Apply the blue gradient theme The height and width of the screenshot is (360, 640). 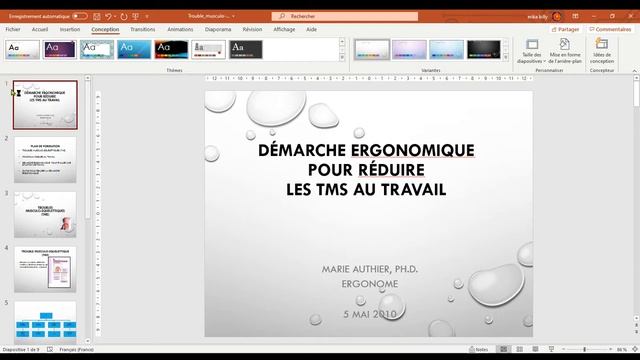tap(134, 49)
